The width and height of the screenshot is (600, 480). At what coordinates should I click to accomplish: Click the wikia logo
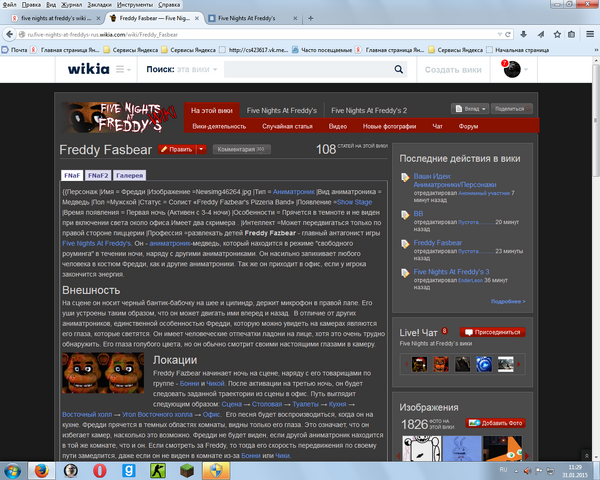88,69
